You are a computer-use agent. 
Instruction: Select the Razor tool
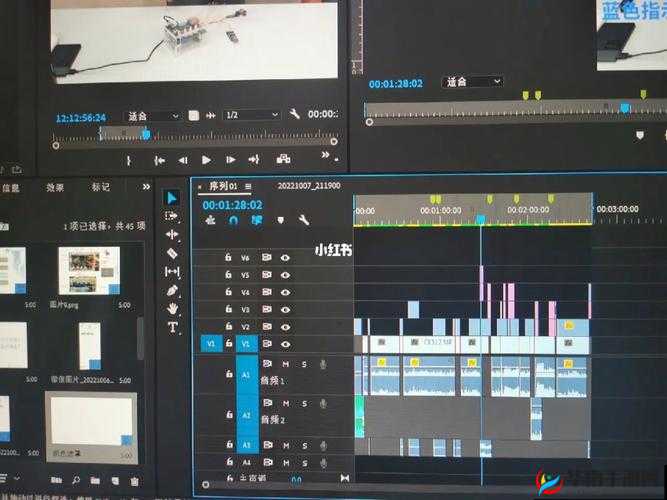172,253
